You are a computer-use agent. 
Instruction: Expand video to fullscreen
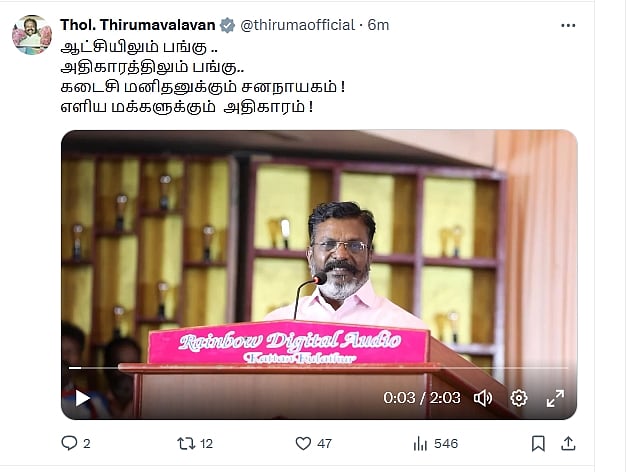point(555,398)
